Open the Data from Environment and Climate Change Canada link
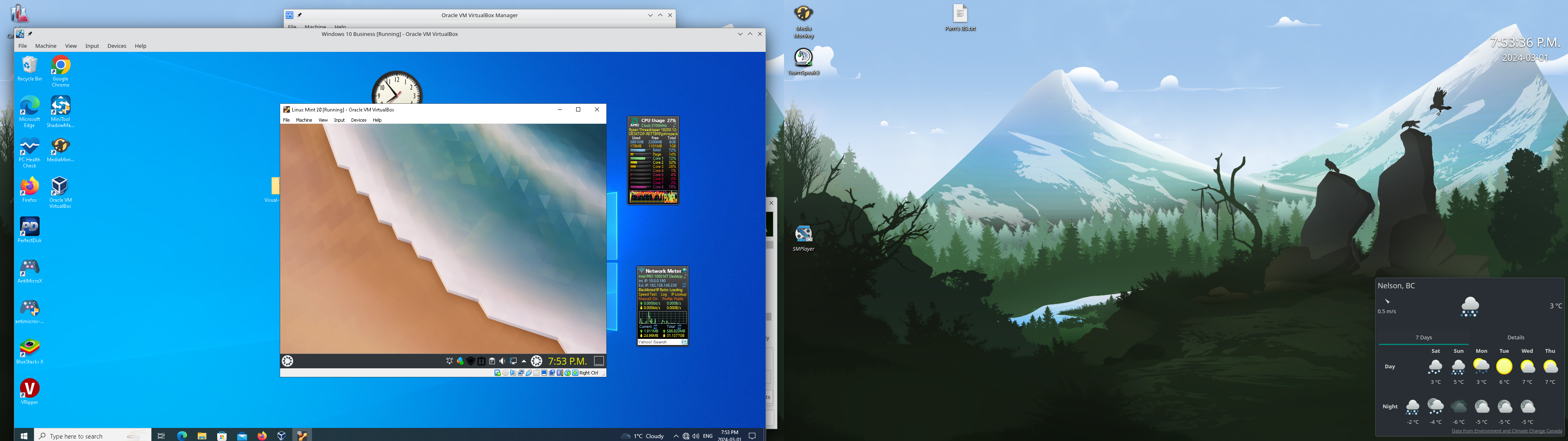 tap(1506, 431)
